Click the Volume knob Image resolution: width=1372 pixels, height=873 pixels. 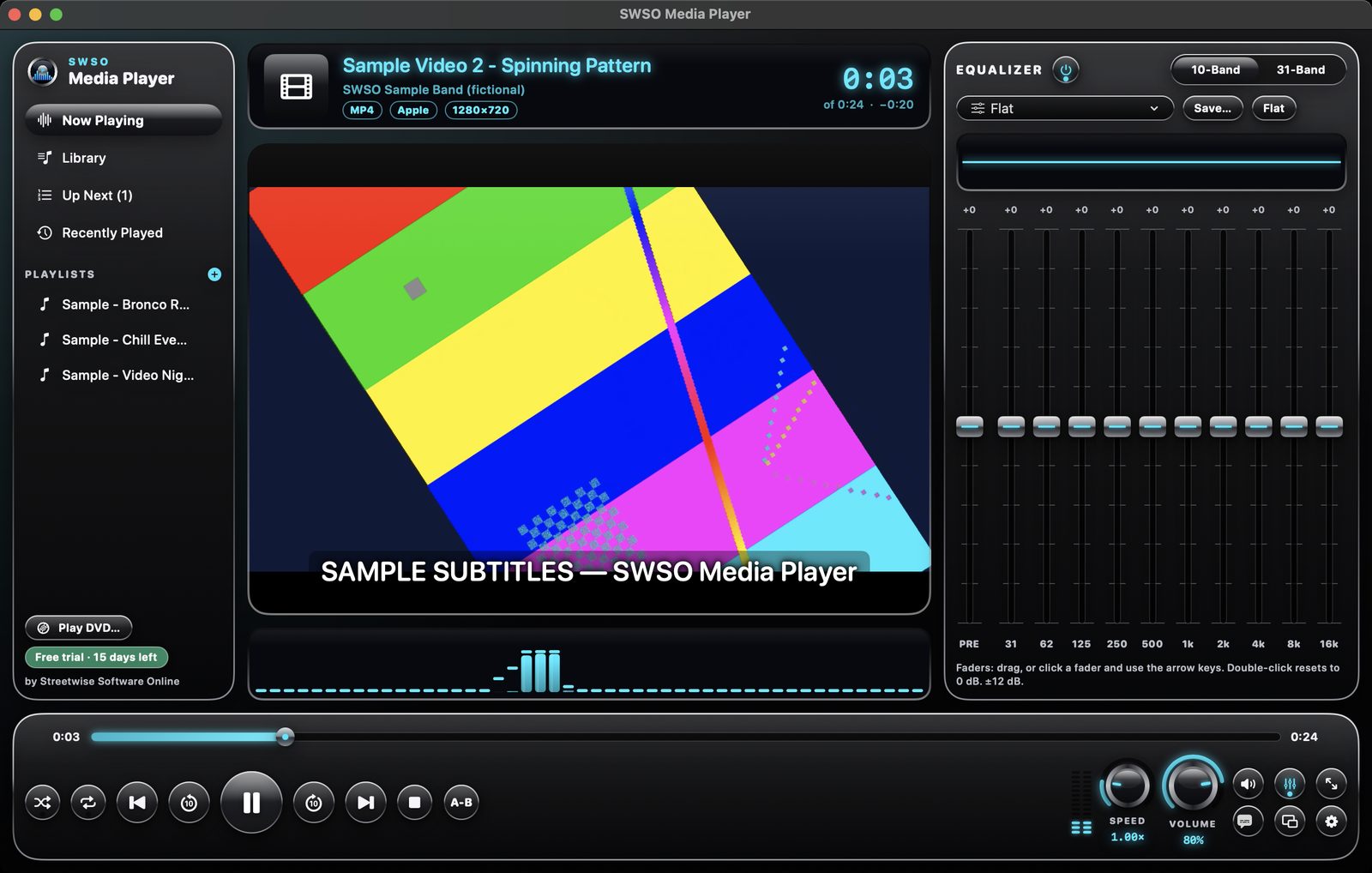(x=1193, y=784)
